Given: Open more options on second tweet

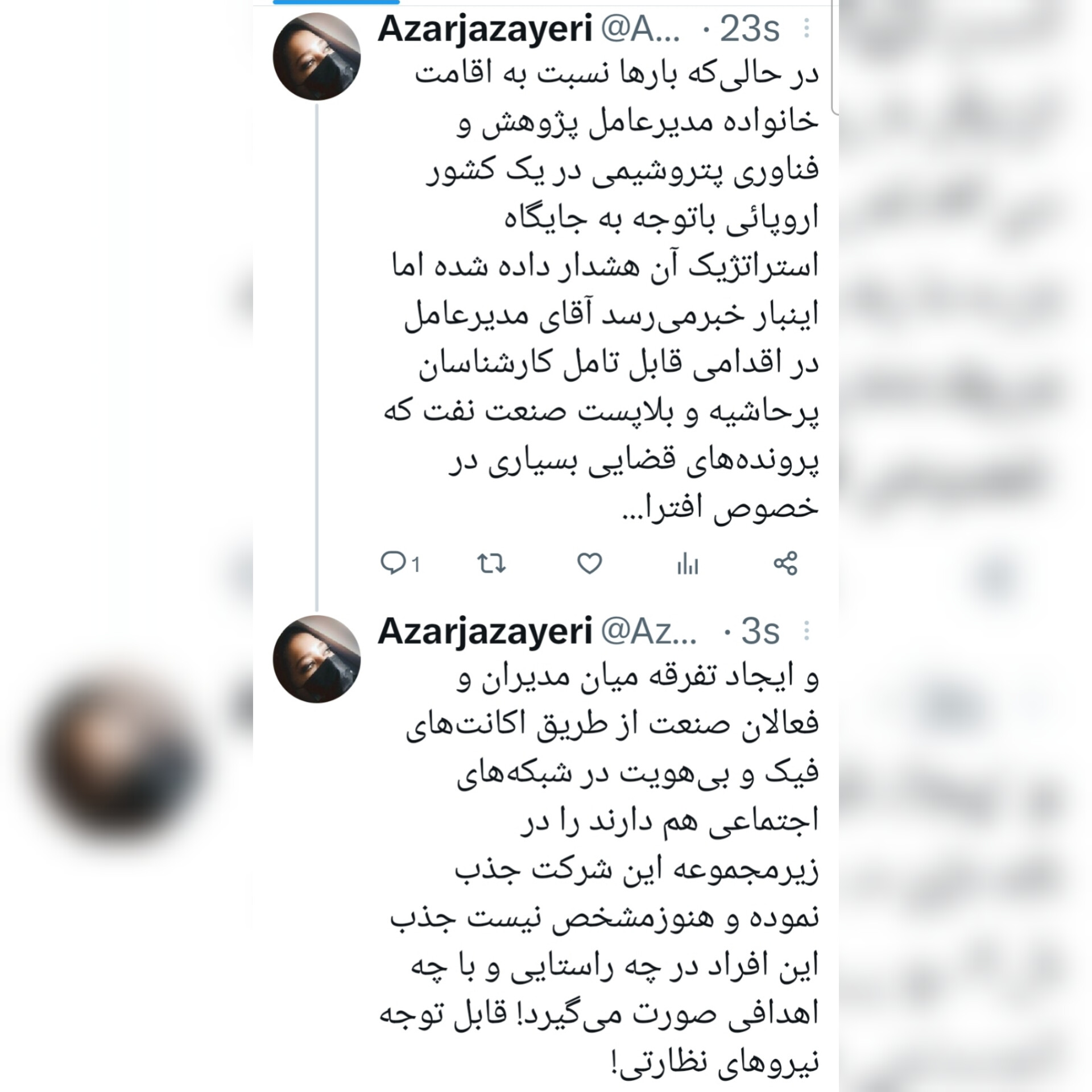Looking at the screenshot, I should click(x=806, y=631).
